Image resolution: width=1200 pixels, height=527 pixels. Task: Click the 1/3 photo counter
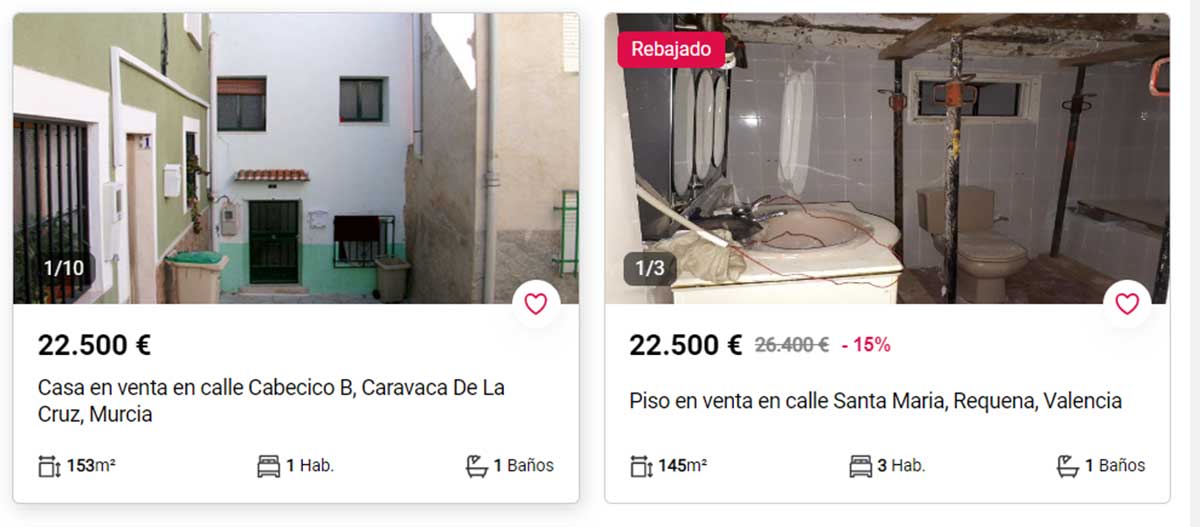point(650,268)
